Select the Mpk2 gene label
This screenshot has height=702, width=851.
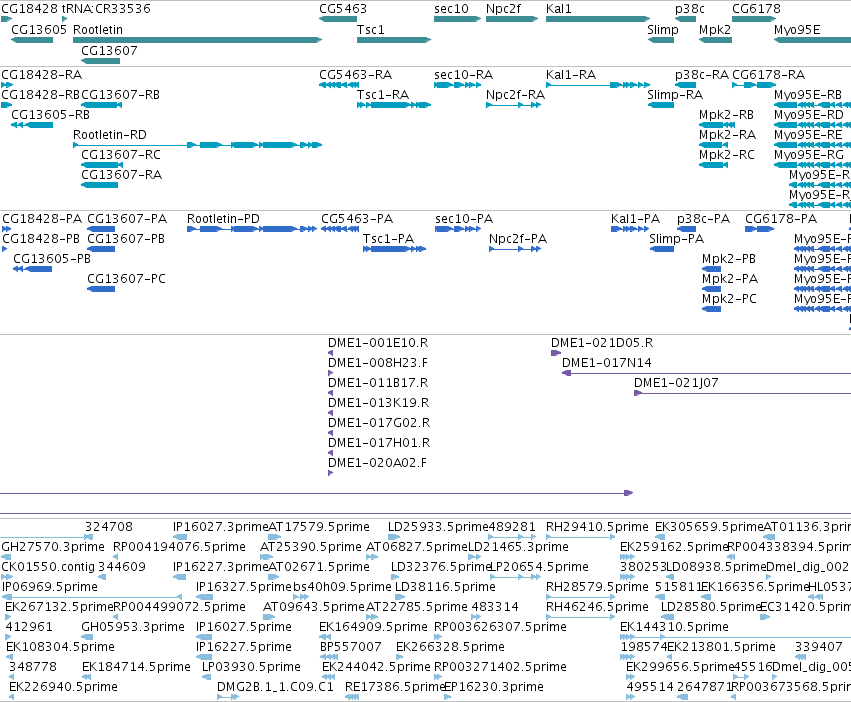[715, 29]
